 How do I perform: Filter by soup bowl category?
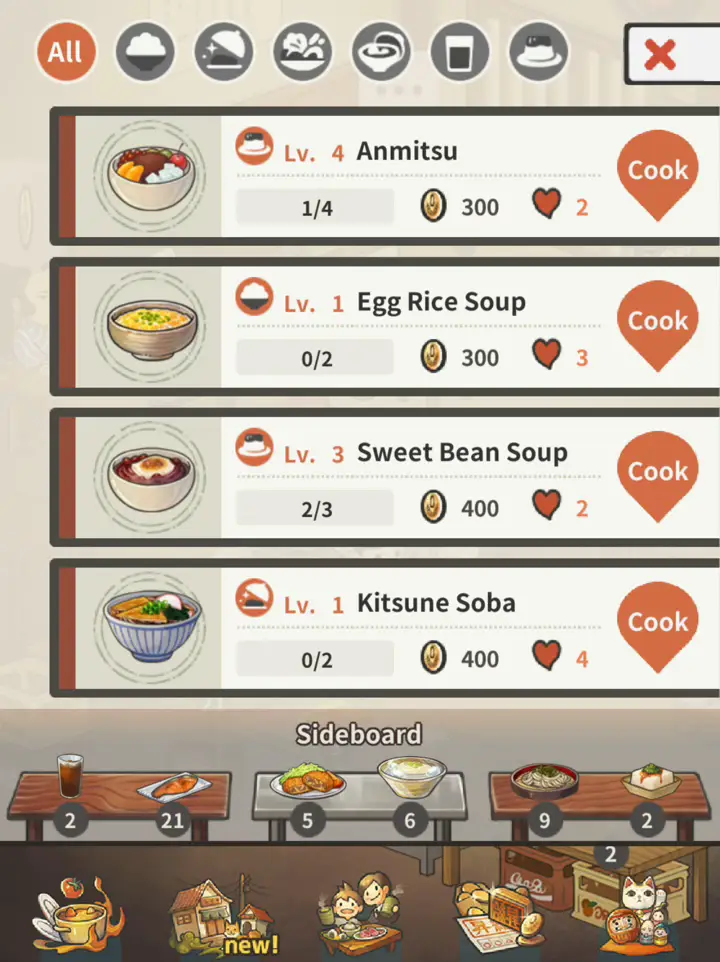pos(381,52)
